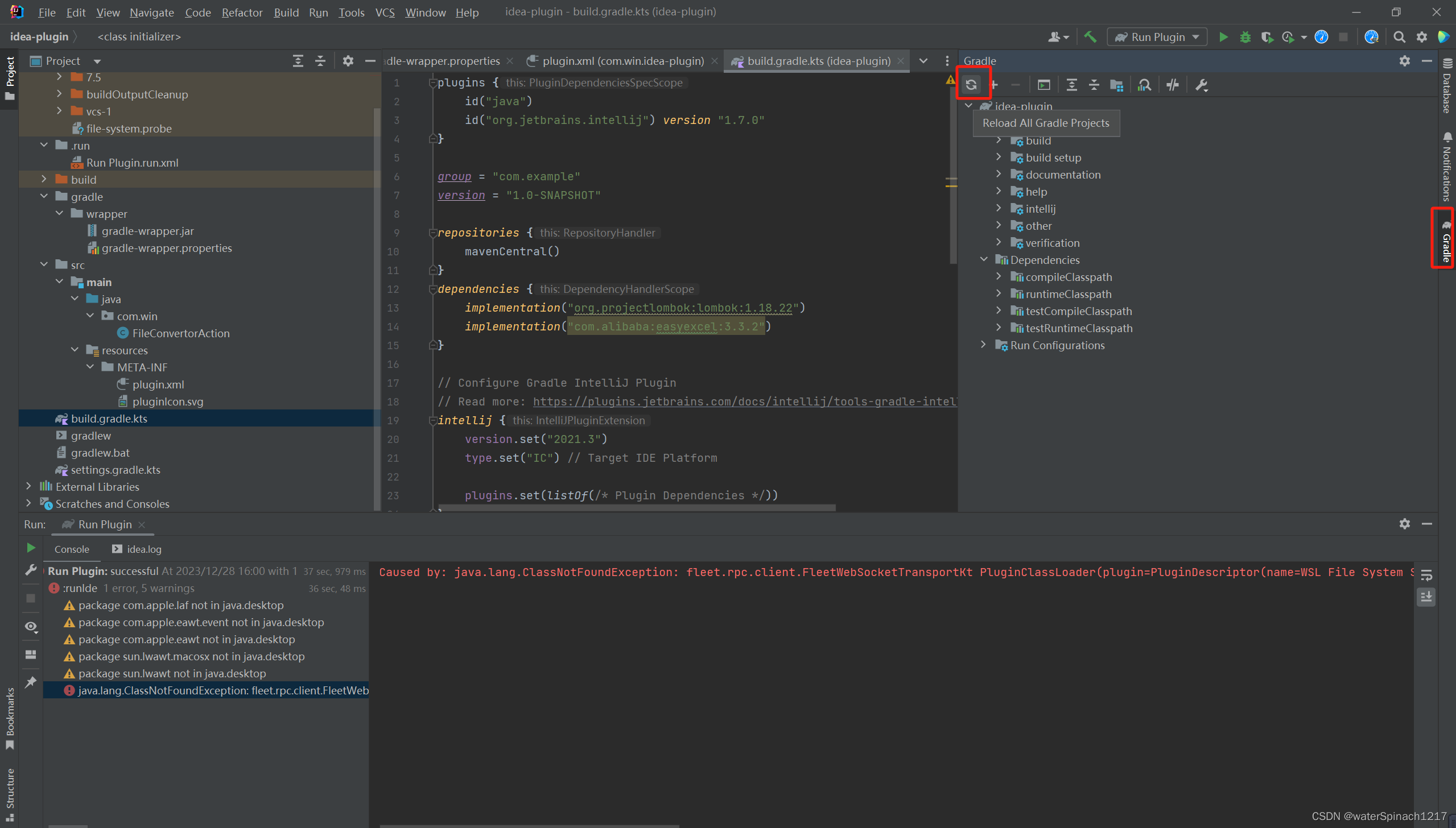Expand Scratches and Consoles node
This screenshot has width=1456, height=828.
pyautogui.click(x=28, y=503)
